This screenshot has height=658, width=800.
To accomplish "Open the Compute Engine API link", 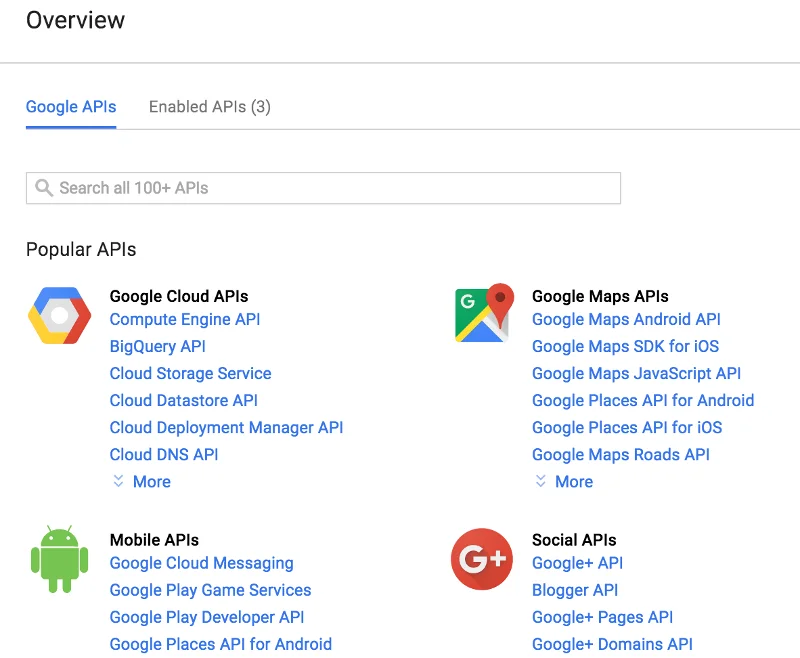I will (x=185, y=319).
